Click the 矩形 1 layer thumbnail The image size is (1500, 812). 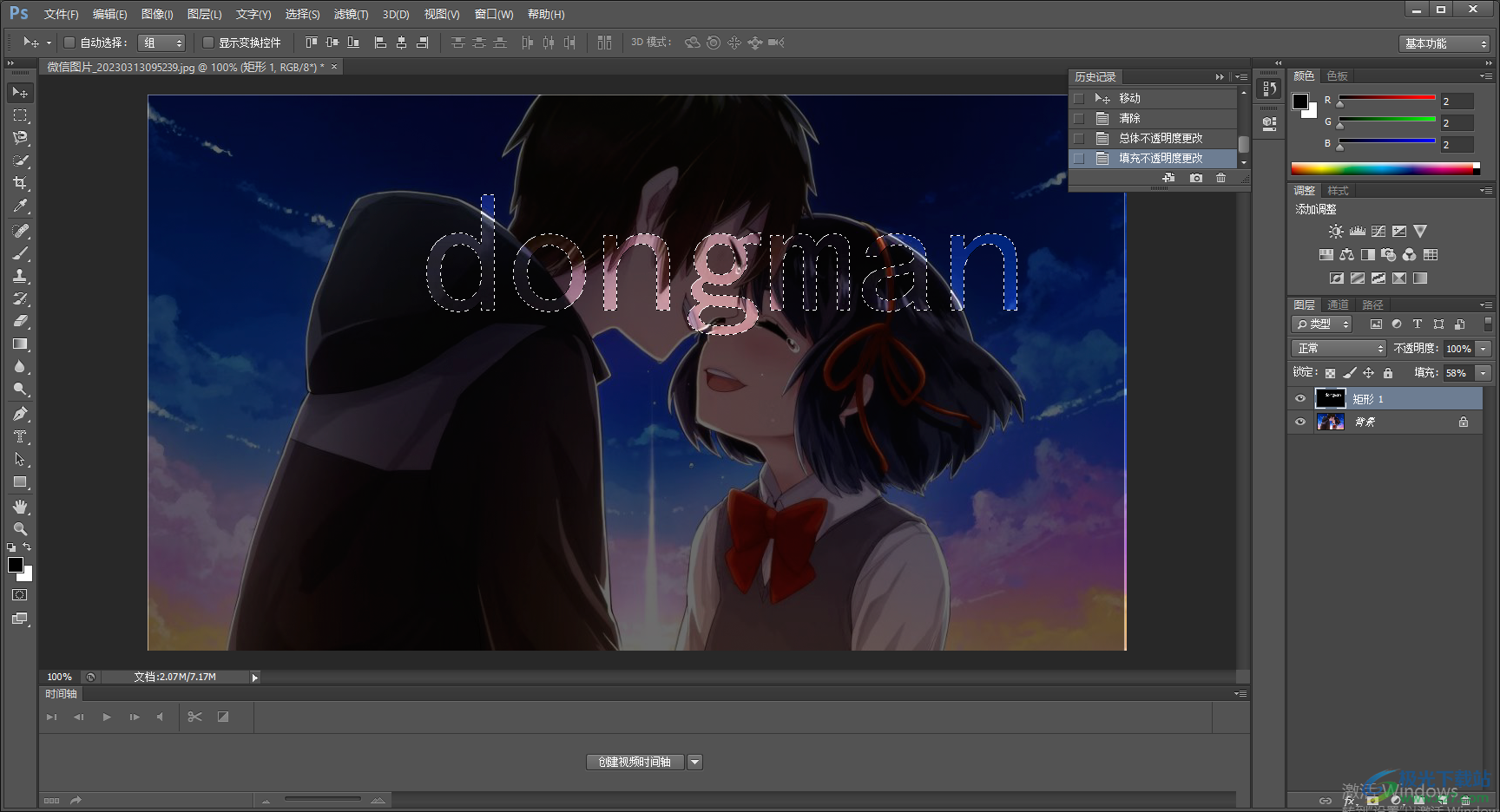pyautogui.click(x=1330, y=399)
